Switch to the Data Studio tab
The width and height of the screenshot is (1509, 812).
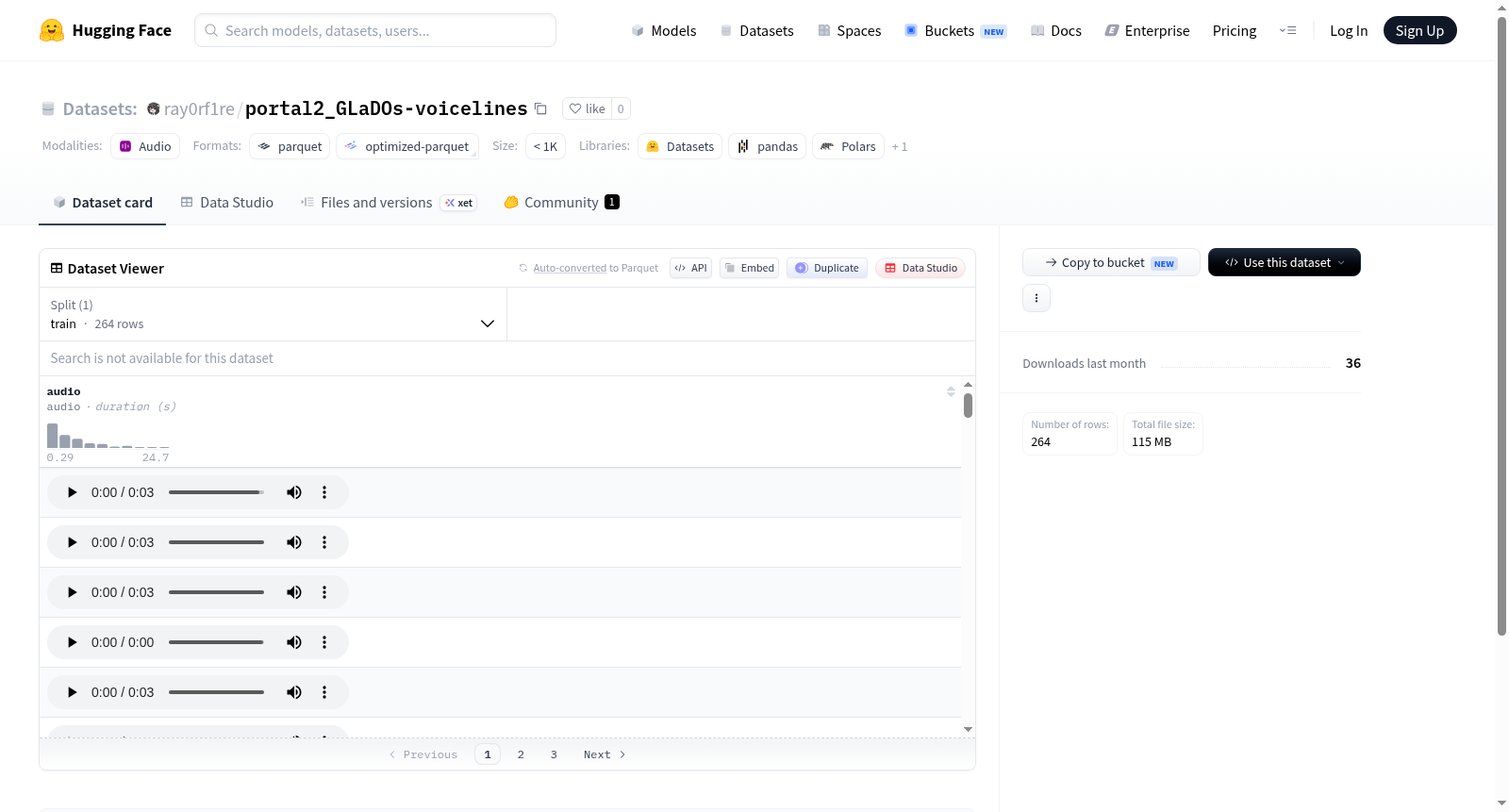tap(227, 202)
